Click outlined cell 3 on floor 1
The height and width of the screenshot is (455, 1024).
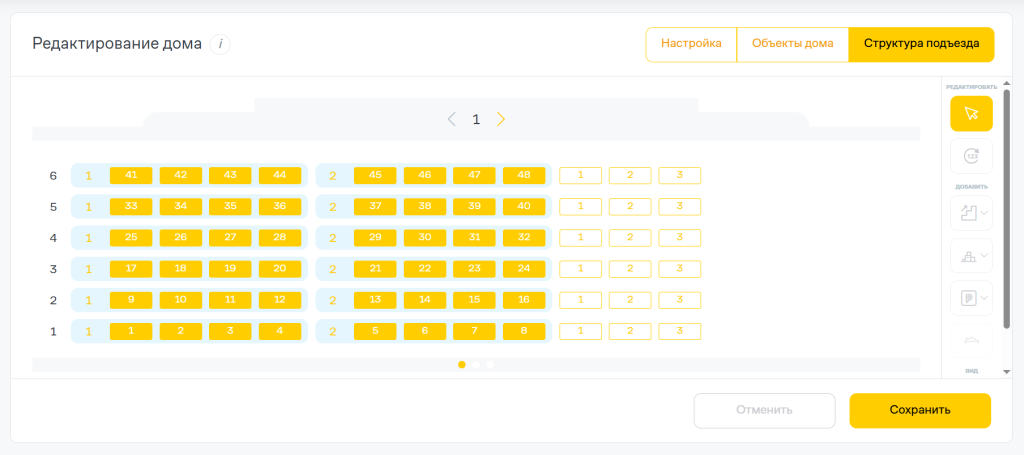pyautogui.click(x=680, y=331)
